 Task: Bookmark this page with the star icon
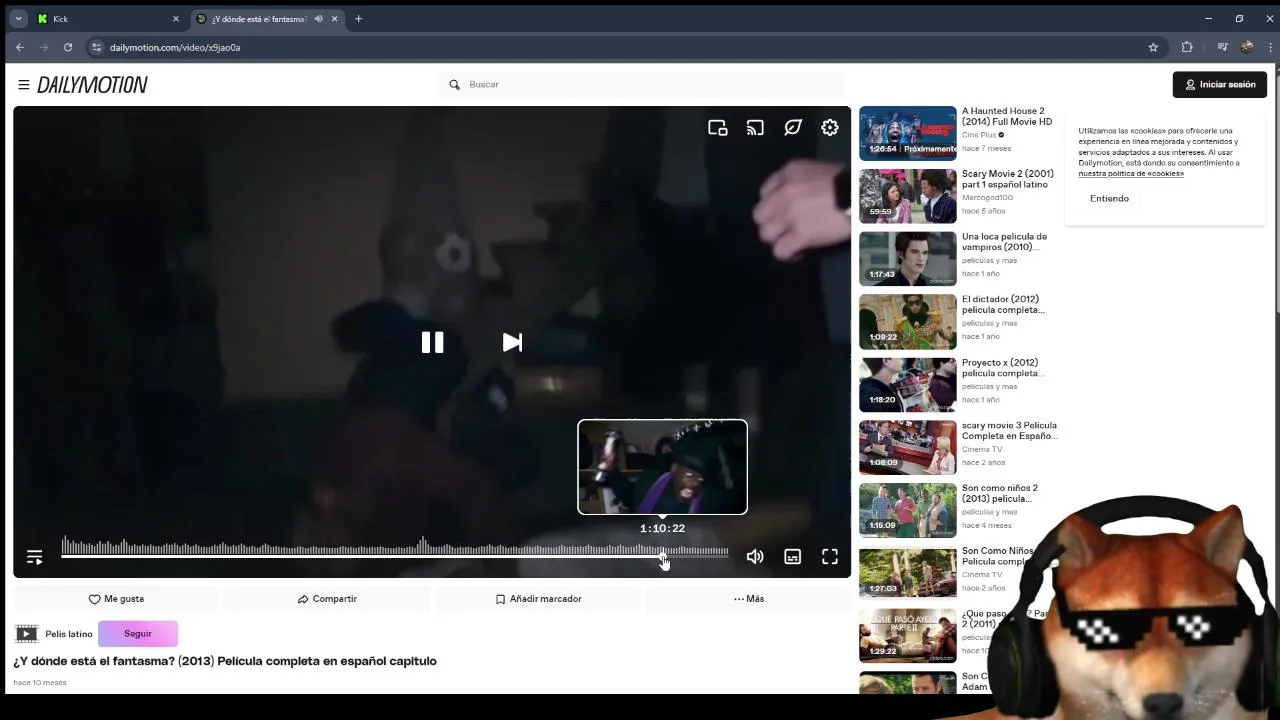click(x=1153, y=47)
